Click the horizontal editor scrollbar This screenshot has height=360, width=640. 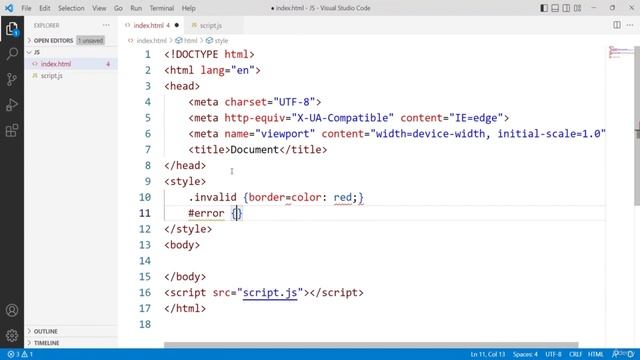point(371,345)
